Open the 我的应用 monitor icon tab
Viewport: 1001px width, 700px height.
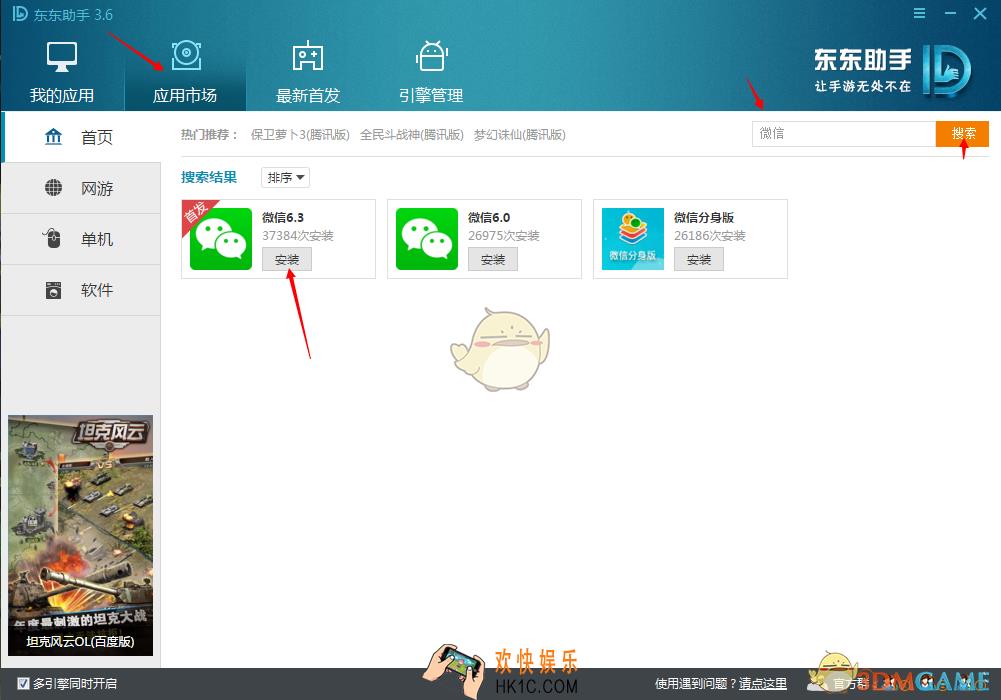click(x=62, y=71)
